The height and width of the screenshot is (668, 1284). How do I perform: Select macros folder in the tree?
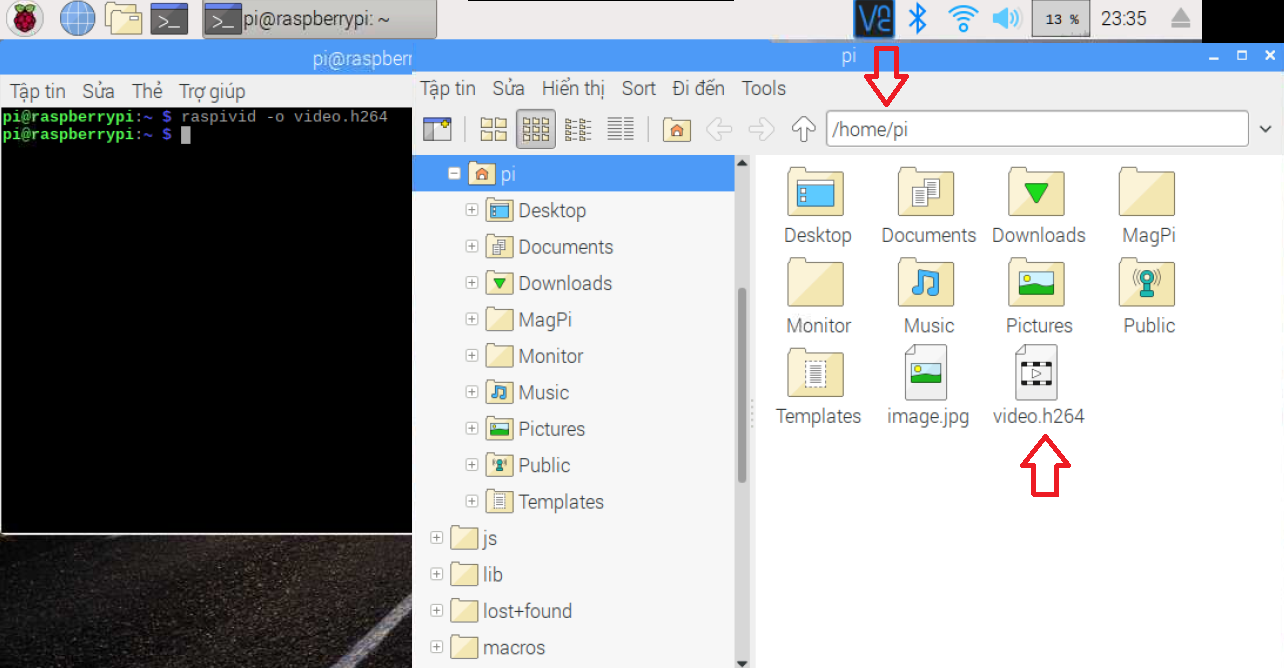tap(498, 647)
